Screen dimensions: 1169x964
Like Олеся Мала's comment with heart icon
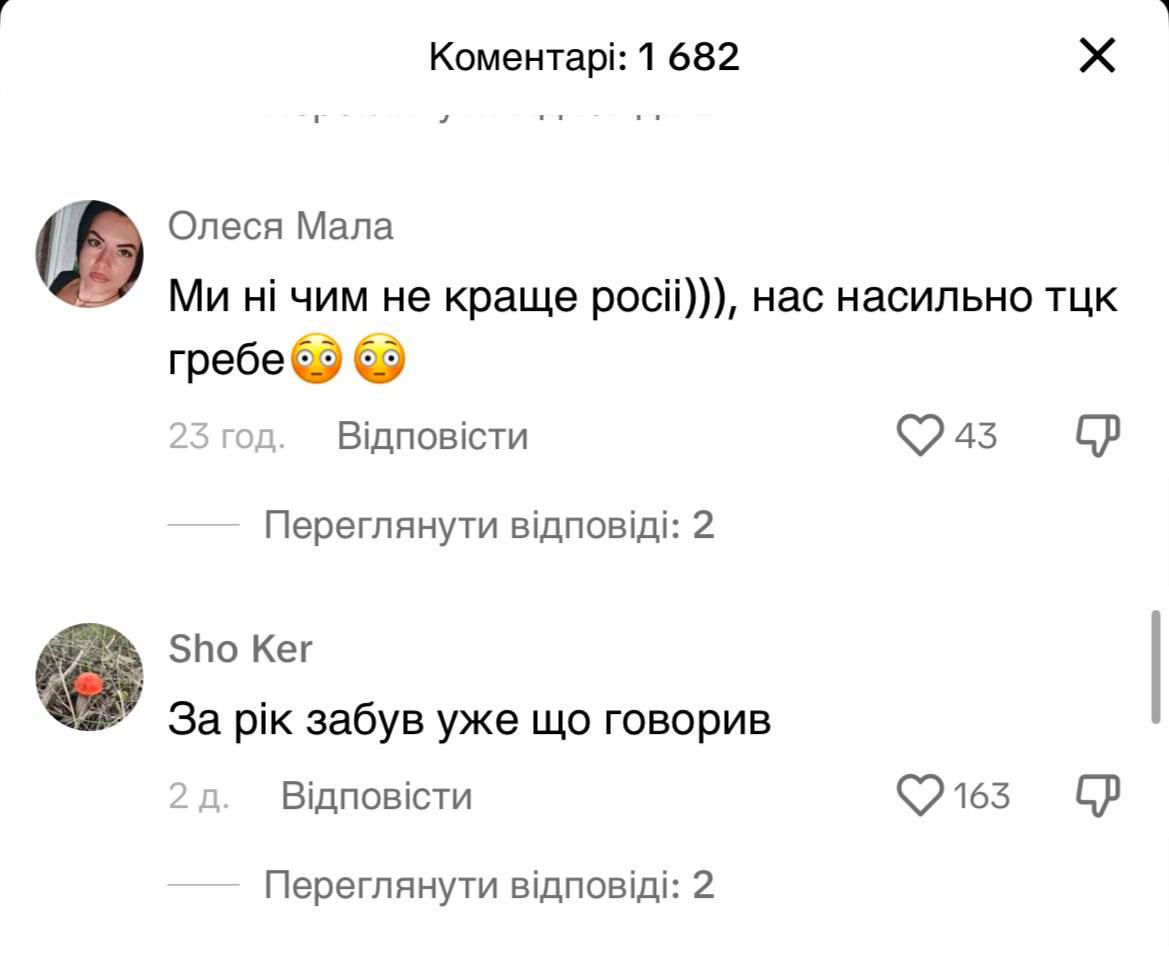920,436
